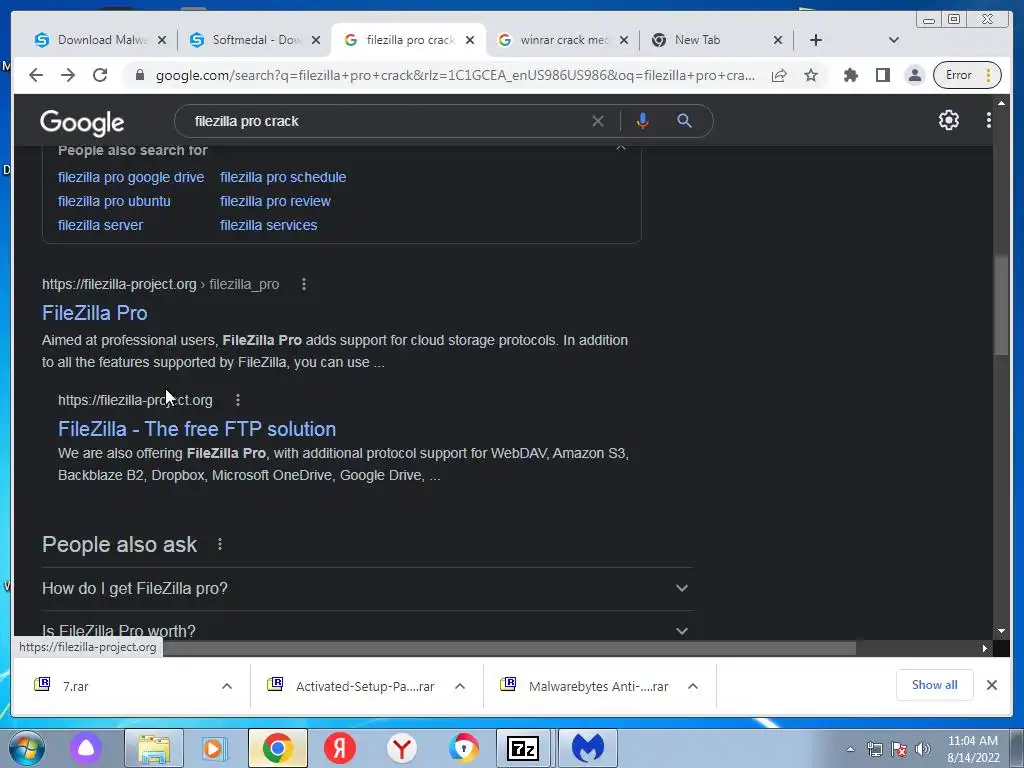
Task: Show hidden tray icons arrow
Action: (x=850, y=749)
